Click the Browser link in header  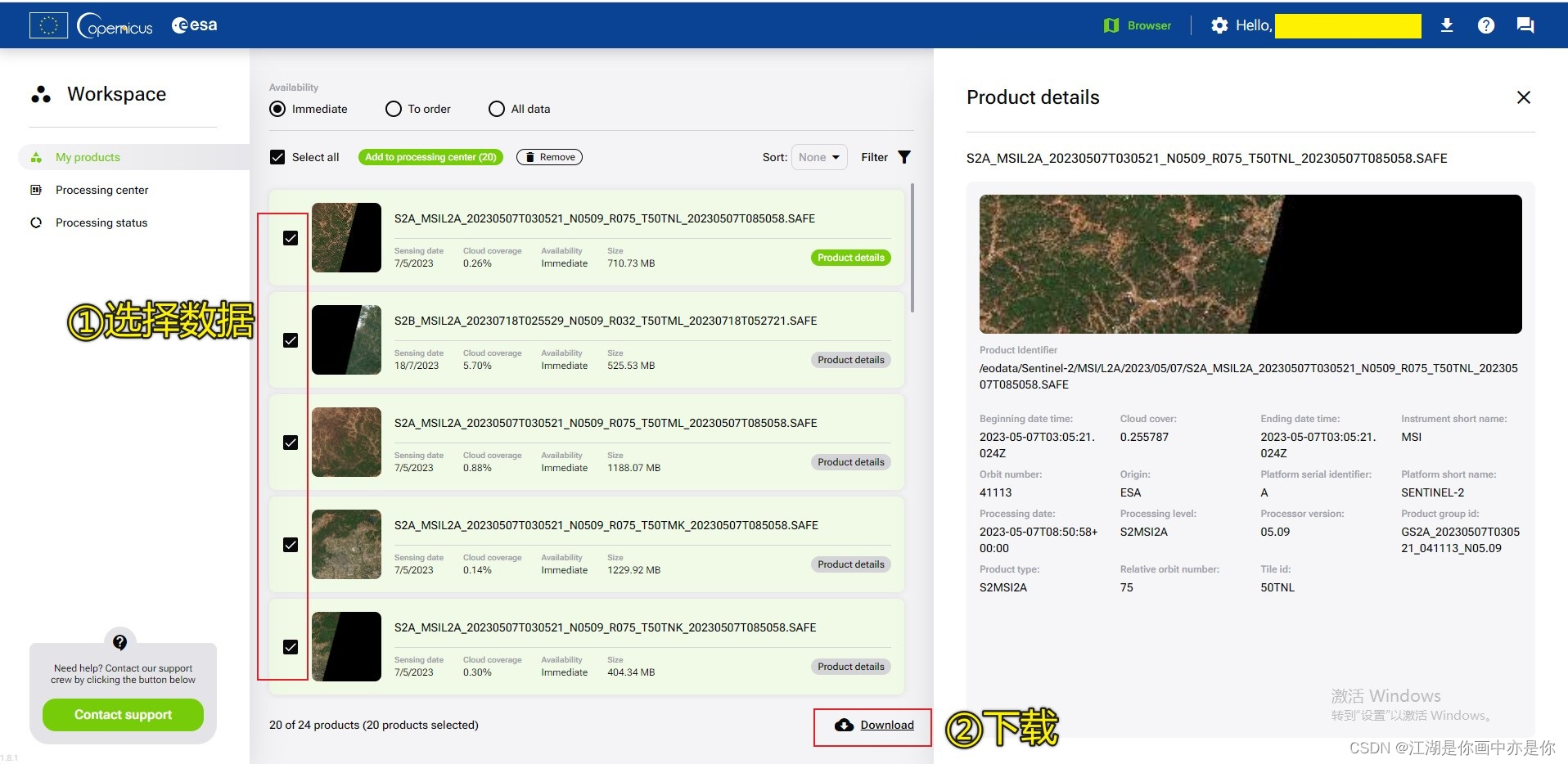click(1149, 25)
